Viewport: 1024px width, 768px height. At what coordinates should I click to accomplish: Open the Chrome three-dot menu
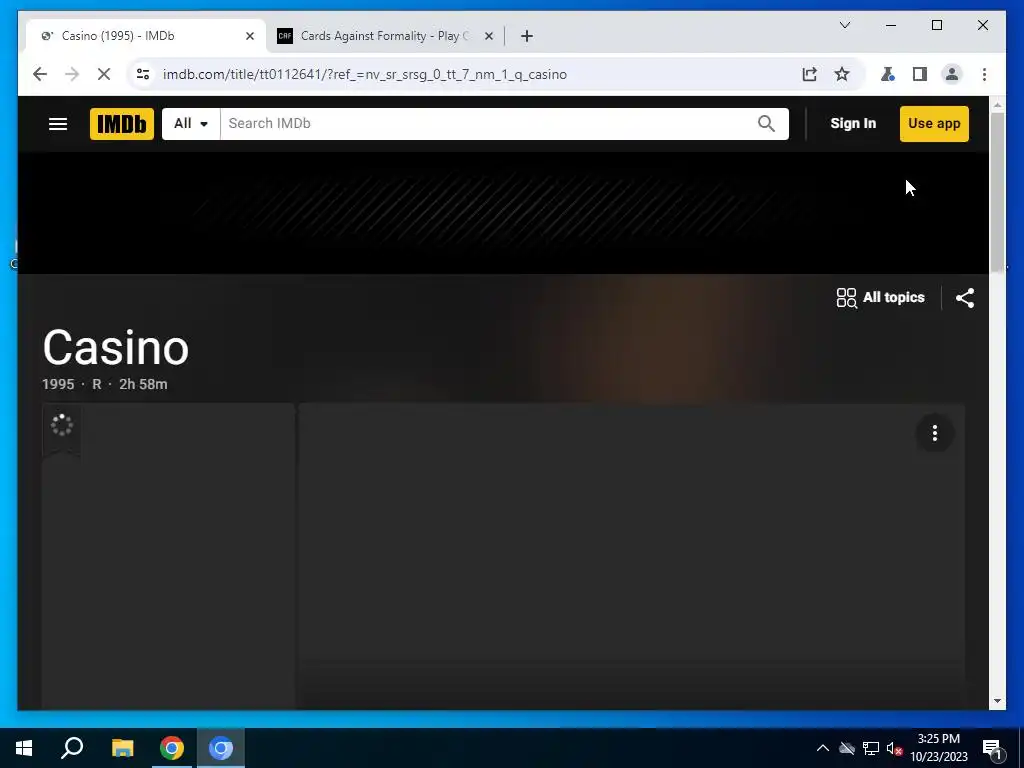[x=984, y=74]
